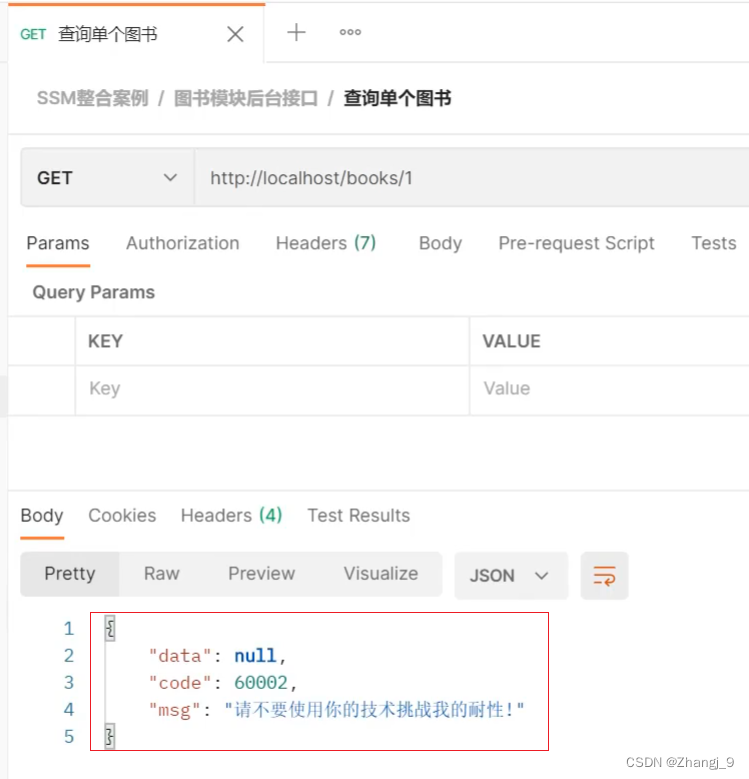Switch to the Params tab
749x779 pixels.
coord(58,243)
